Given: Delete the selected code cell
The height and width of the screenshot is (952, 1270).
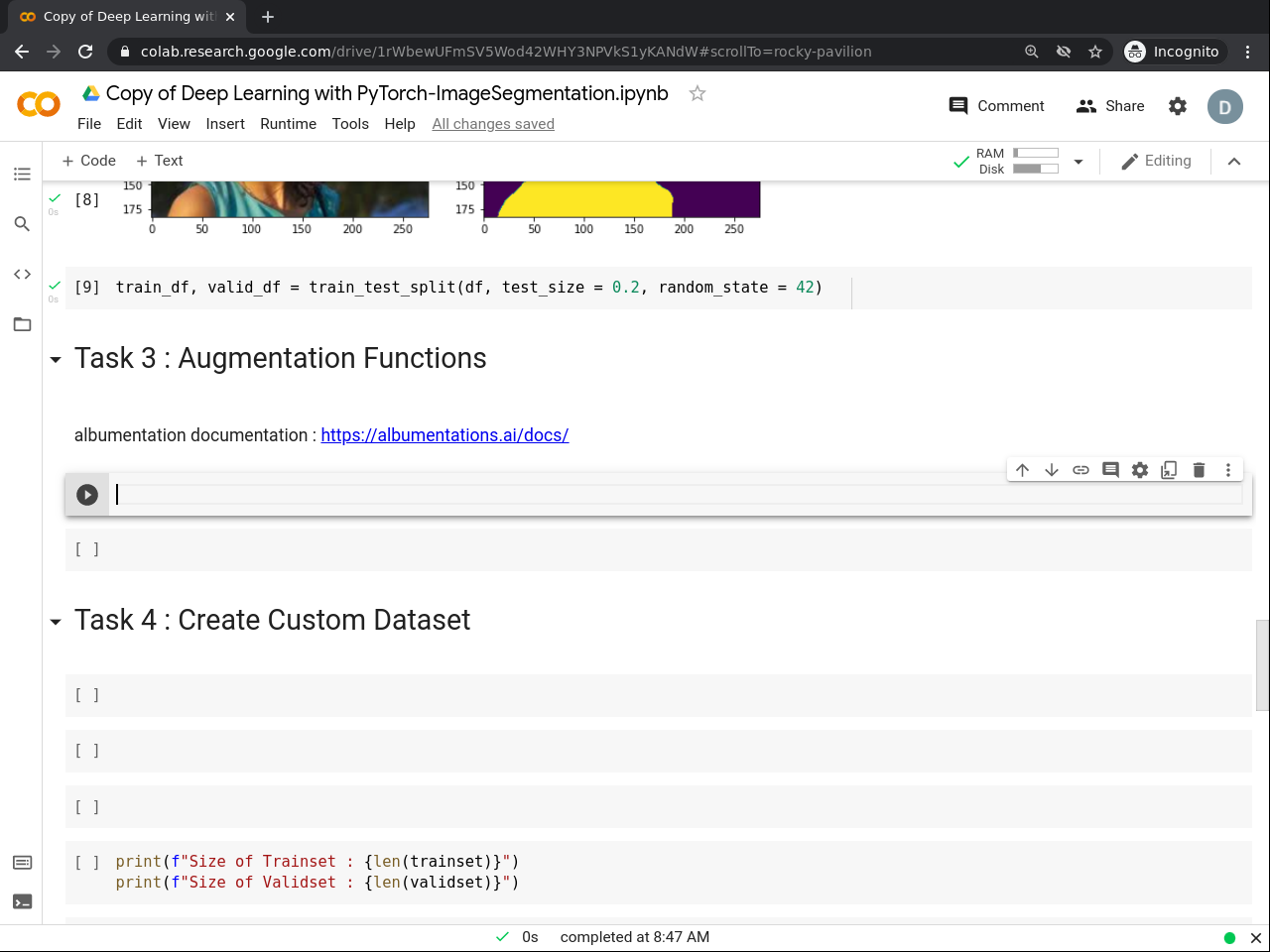Looking at the screenshot, I should pos(1199,469).
